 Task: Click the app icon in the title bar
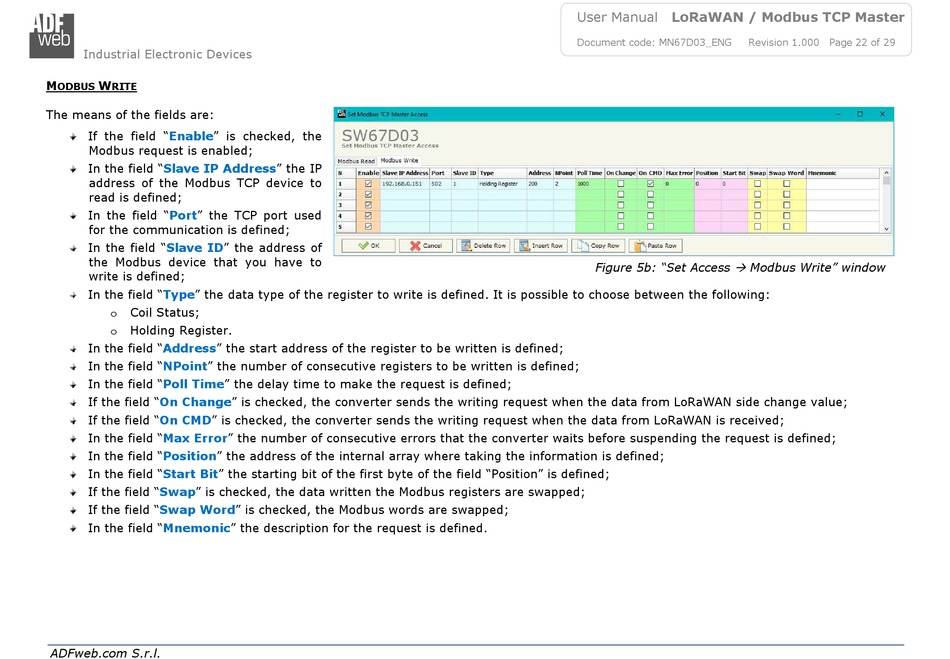(341, 115)
